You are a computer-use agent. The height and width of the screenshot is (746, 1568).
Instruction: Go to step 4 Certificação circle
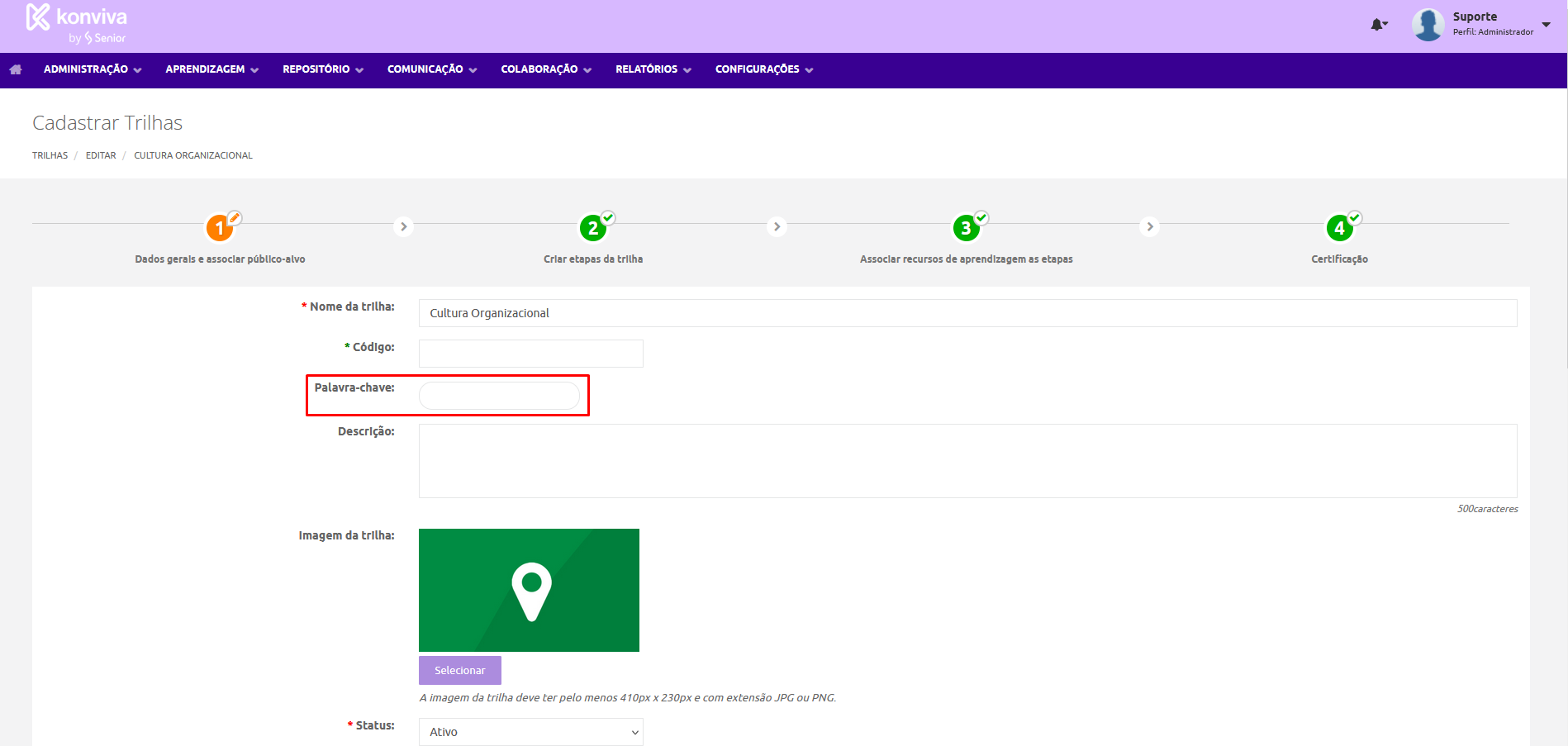tap(1339, 227)
